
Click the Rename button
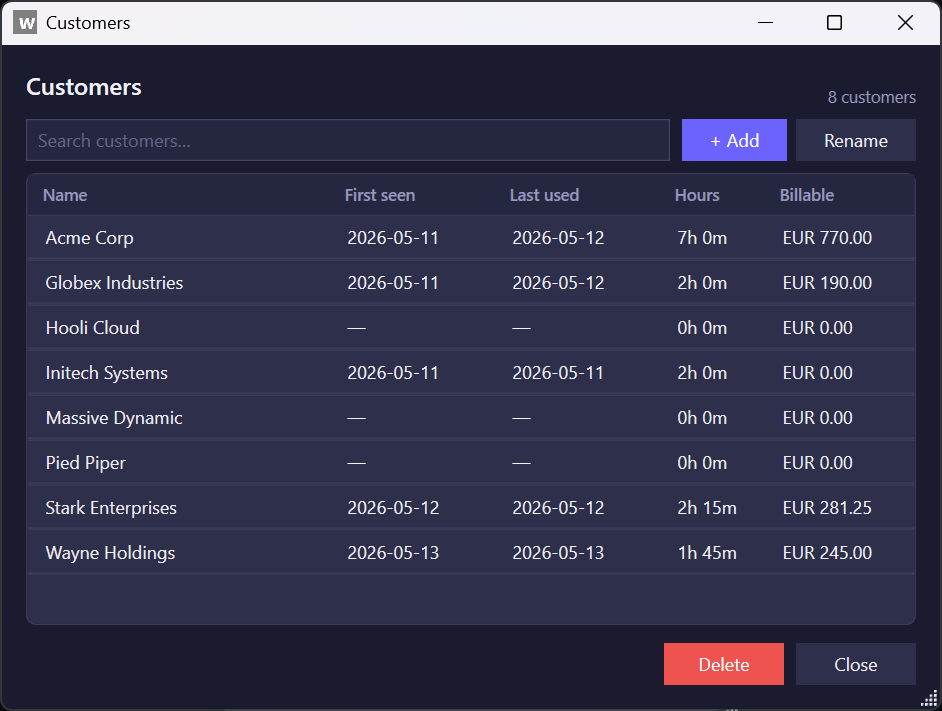click(855, 140)
